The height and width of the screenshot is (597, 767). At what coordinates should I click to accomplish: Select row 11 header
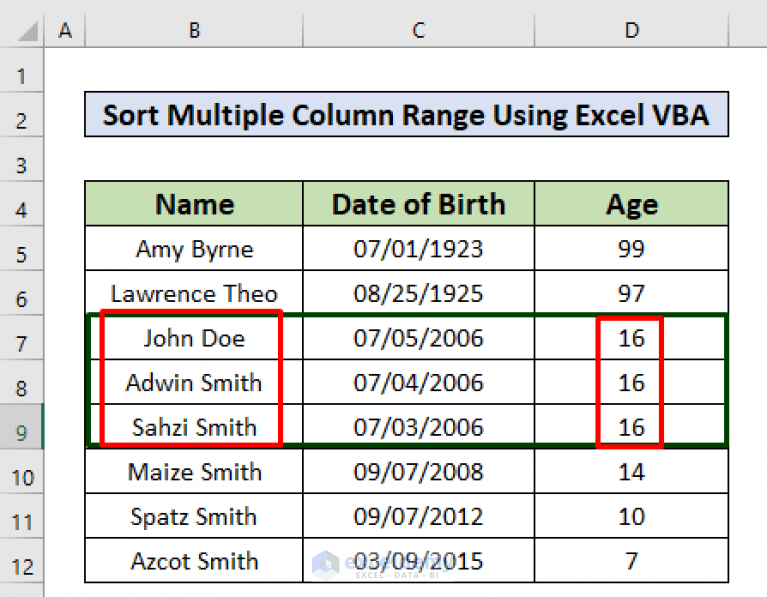click(x=22, y=516)
